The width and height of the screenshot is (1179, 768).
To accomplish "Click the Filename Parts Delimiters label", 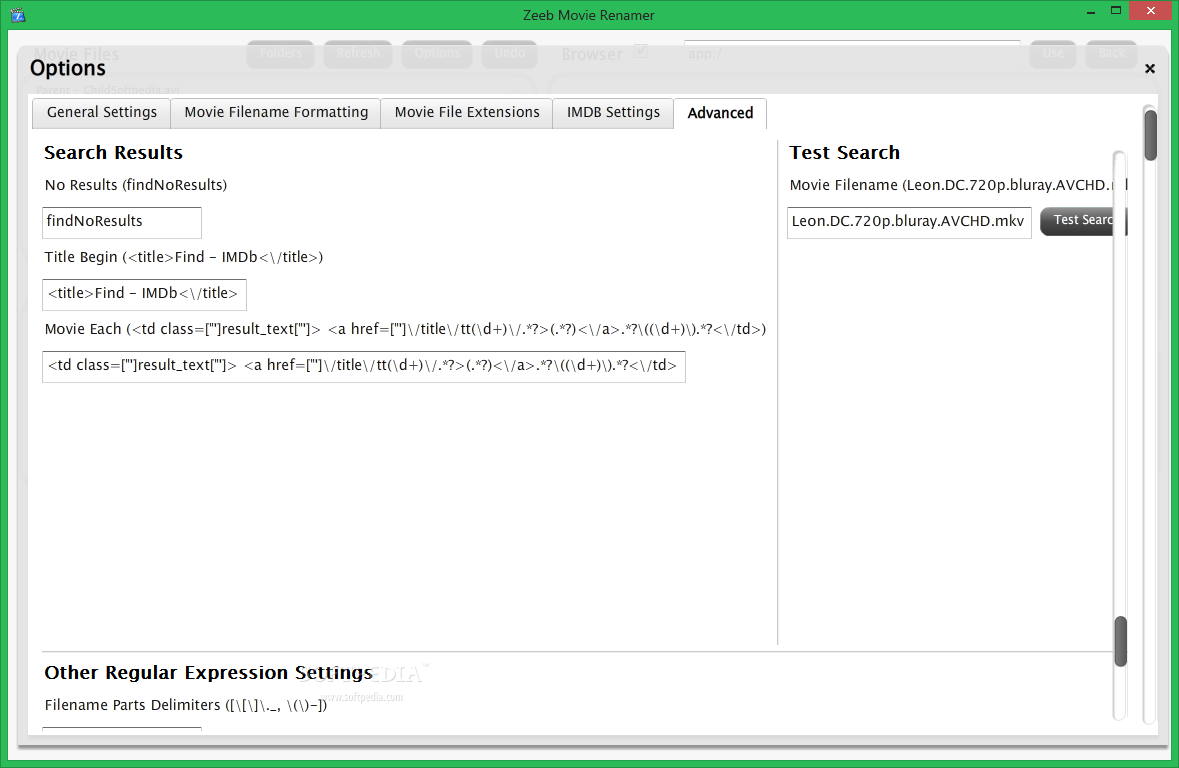I will (186, 706).
